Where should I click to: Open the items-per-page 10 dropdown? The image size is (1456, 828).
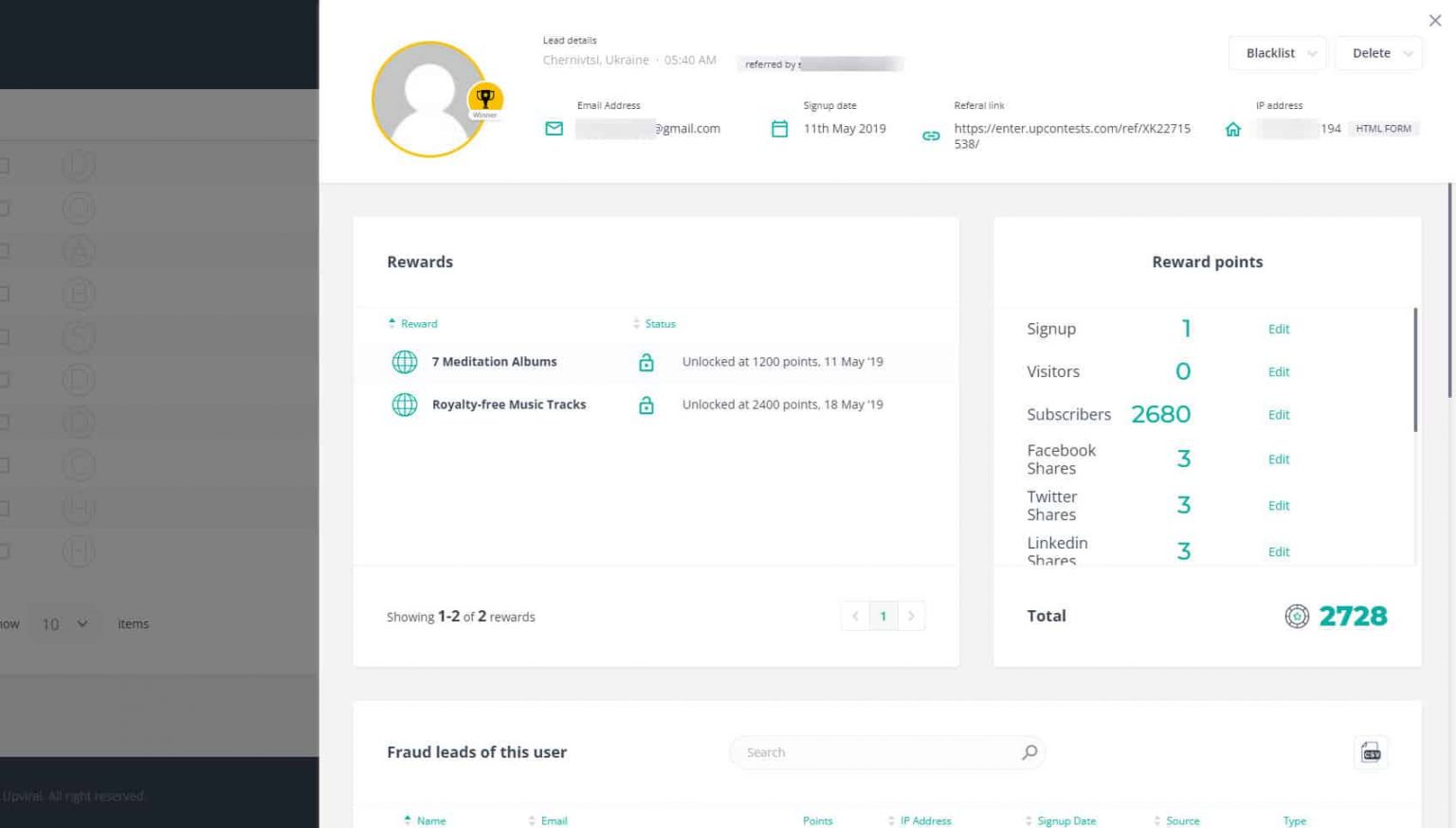[64, 624]
